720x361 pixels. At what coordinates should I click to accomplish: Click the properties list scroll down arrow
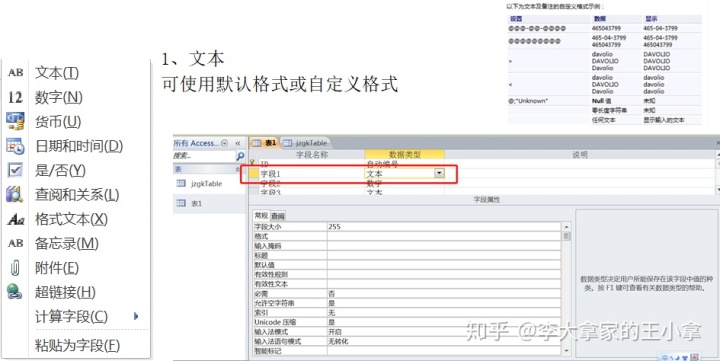(566, 351)
